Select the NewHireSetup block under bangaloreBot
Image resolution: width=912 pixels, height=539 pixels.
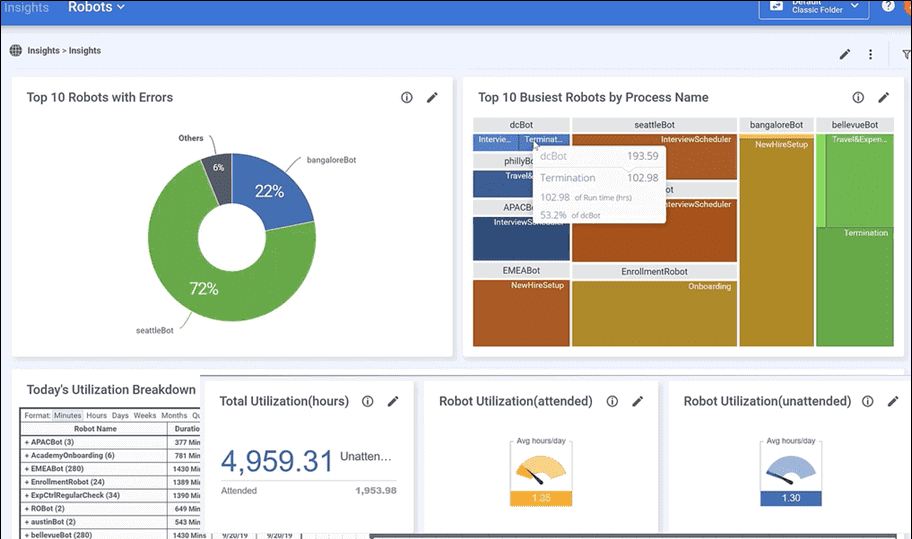[776, 242]
